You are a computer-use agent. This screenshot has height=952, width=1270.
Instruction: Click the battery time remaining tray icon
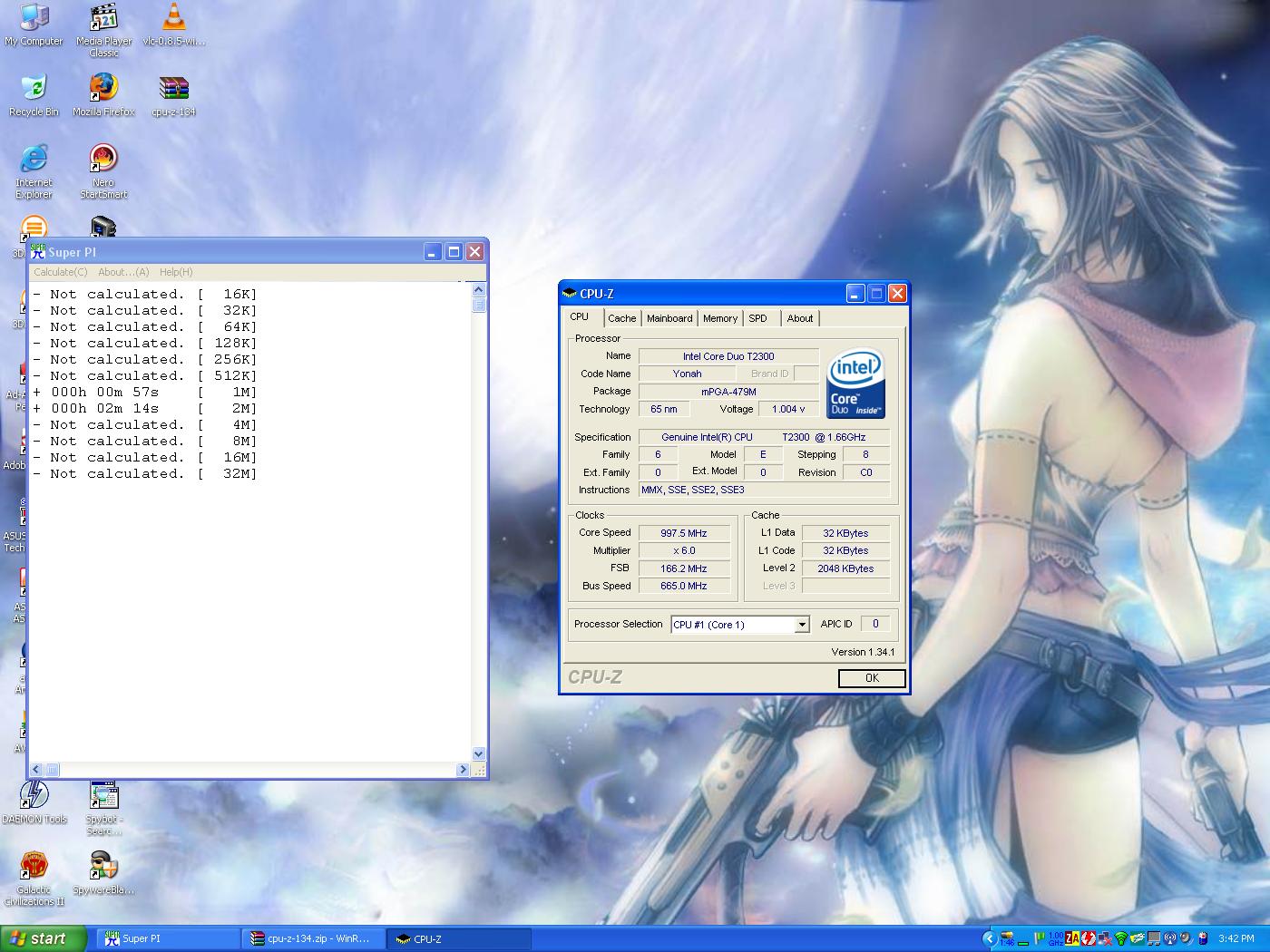point(1007,938)
